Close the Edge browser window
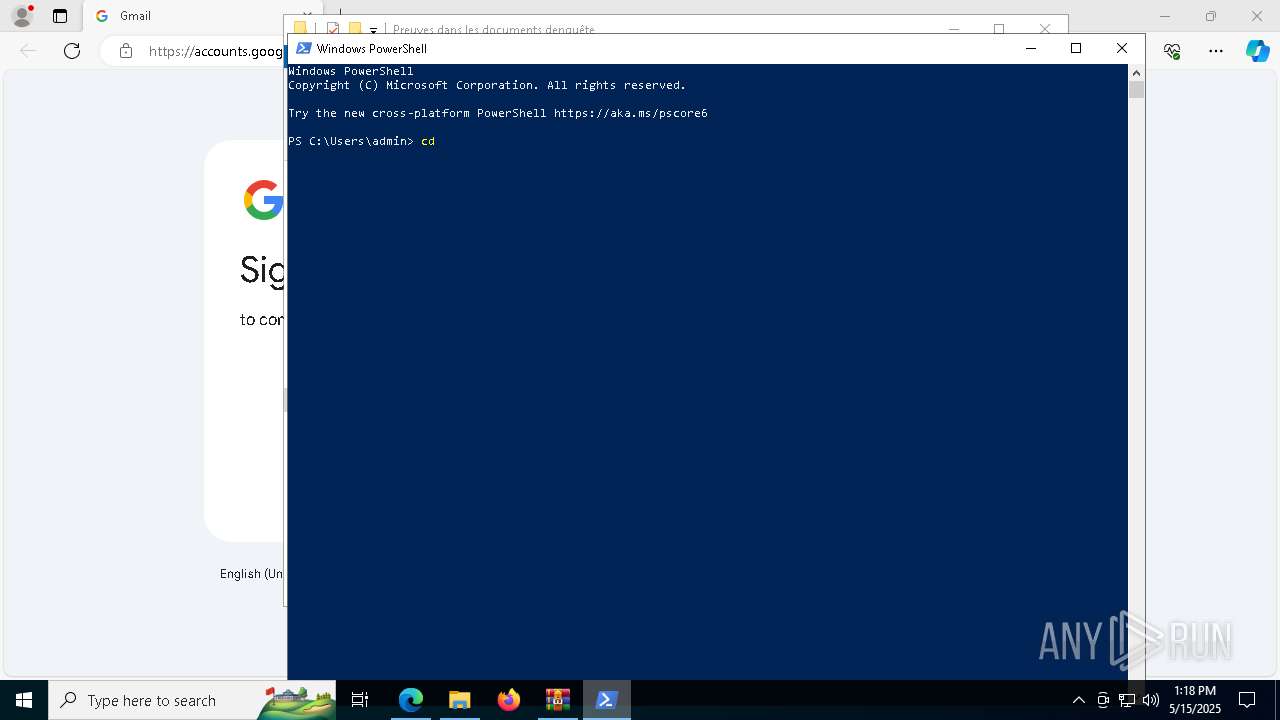This screenshot has height=720, width=1280. point(1257,16)
